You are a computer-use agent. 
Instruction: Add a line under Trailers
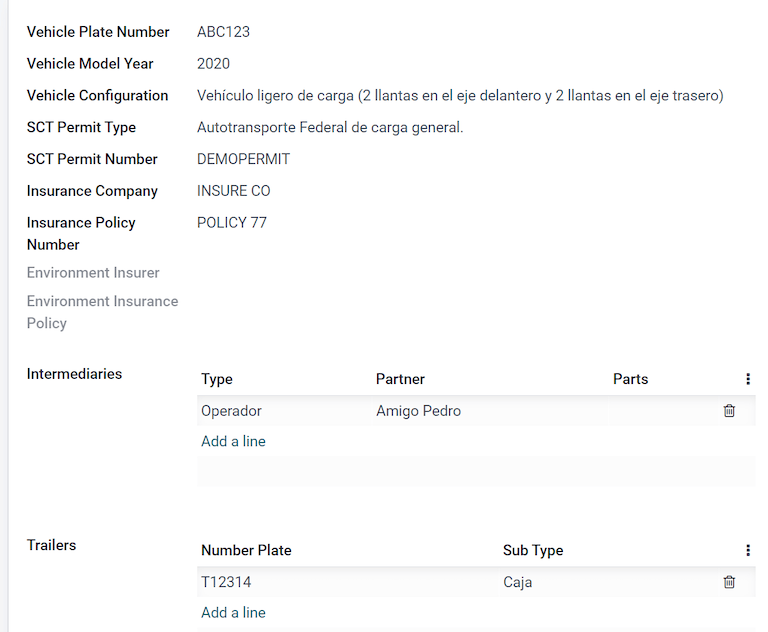[233, 612]
